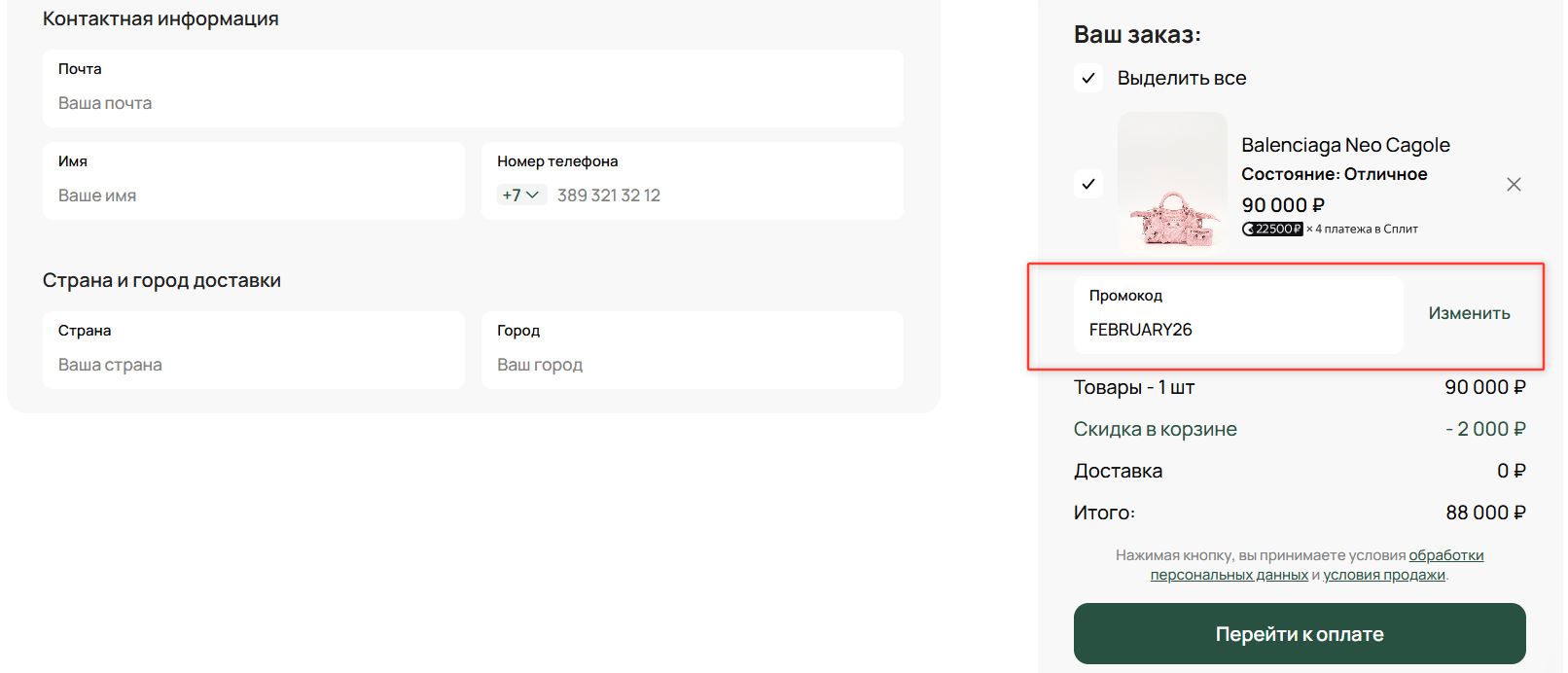Viewport: 1568px width, 673px height.
Task: Open the pink Balenciaga bag thumbnail
Action: [x=1172, y=183]
